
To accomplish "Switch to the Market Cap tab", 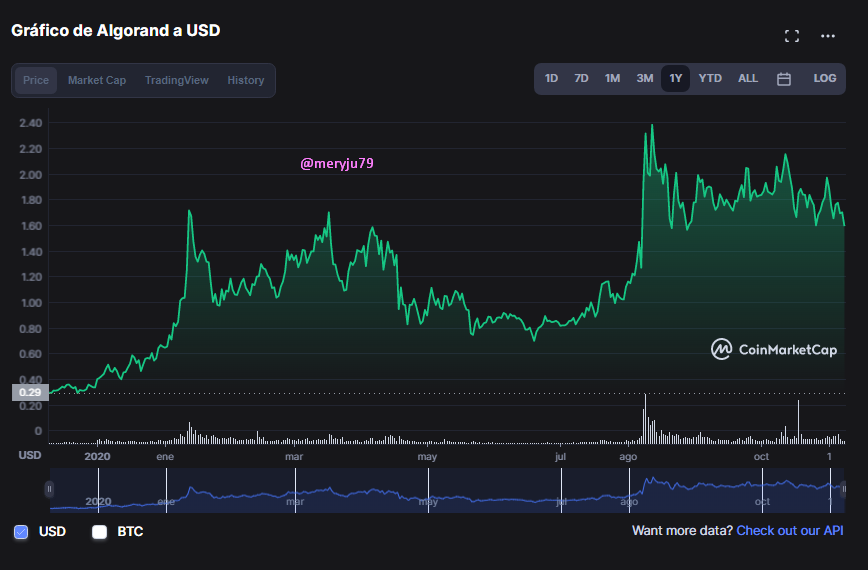I will click(97, 80).
